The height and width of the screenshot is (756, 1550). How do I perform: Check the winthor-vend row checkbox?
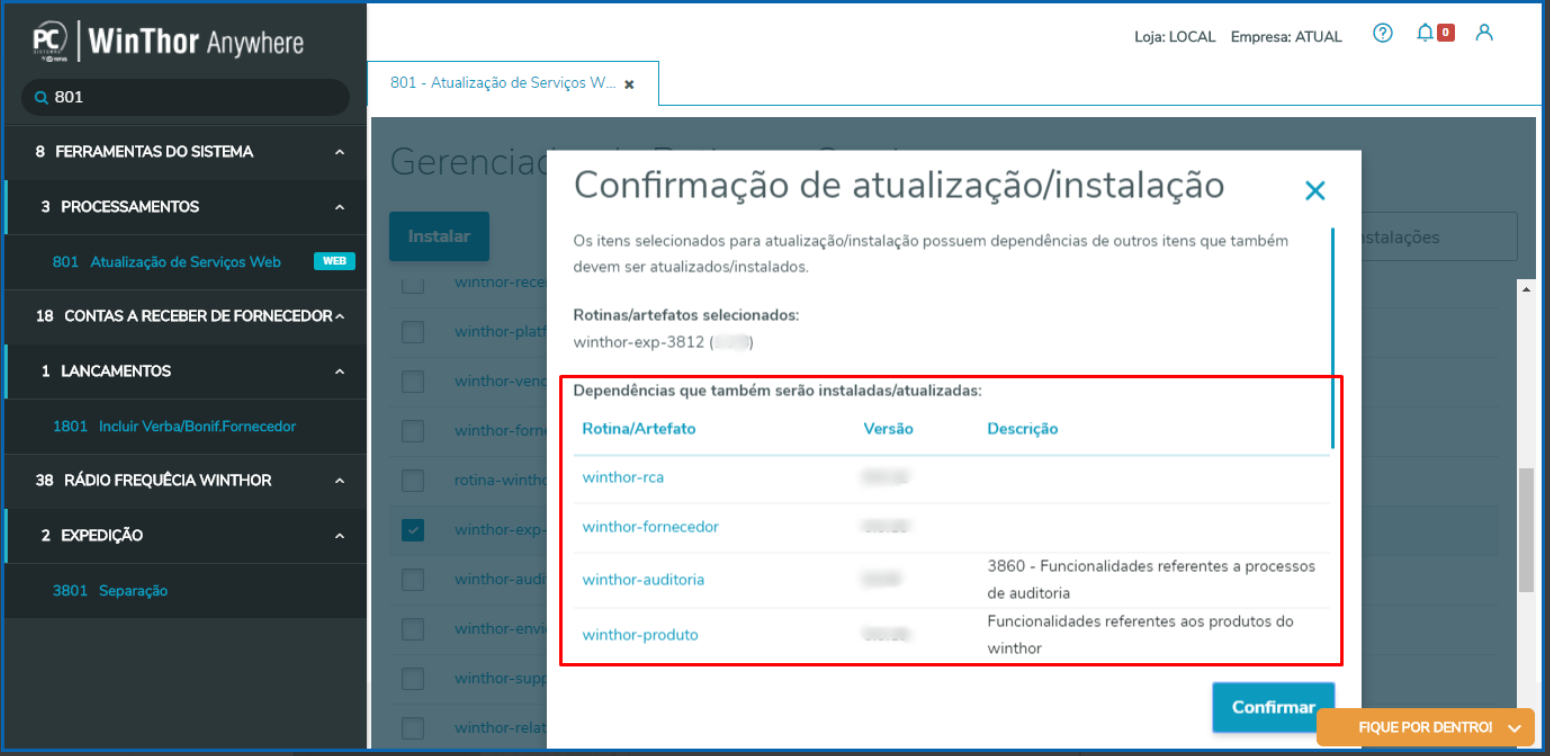(x=413, y=381)
